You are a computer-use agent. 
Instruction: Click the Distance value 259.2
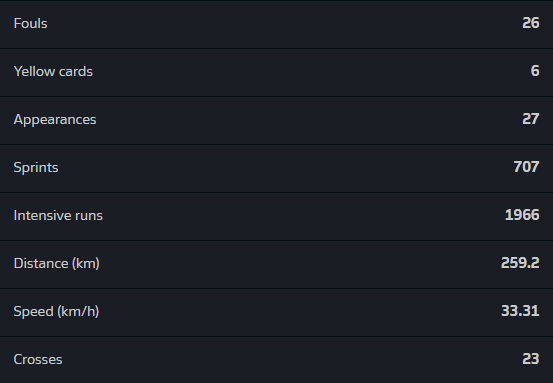pyautogui.click(x=520, y=263)
